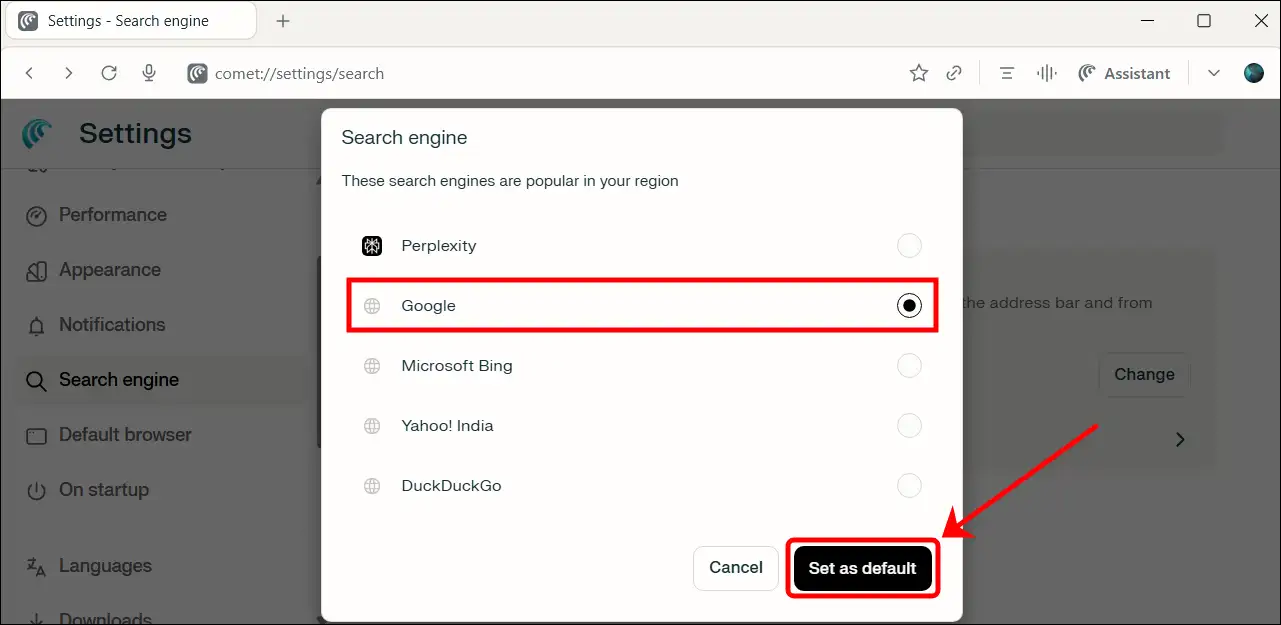Go to Performance settings section
1281x625 pixels.
tap(112, 215)
